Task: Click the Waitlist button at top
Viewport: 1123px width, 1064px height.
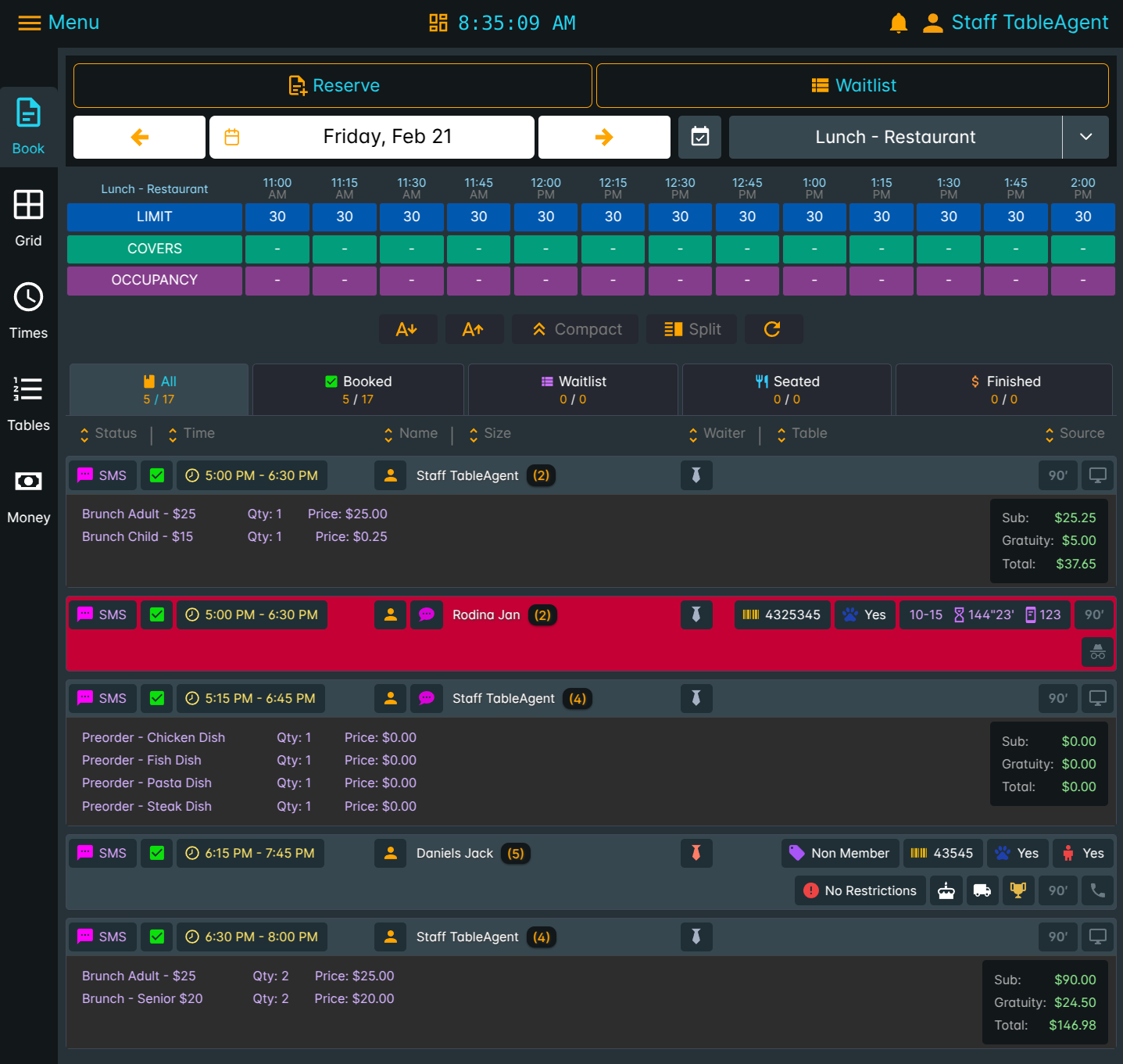Action: coord(853,86)
